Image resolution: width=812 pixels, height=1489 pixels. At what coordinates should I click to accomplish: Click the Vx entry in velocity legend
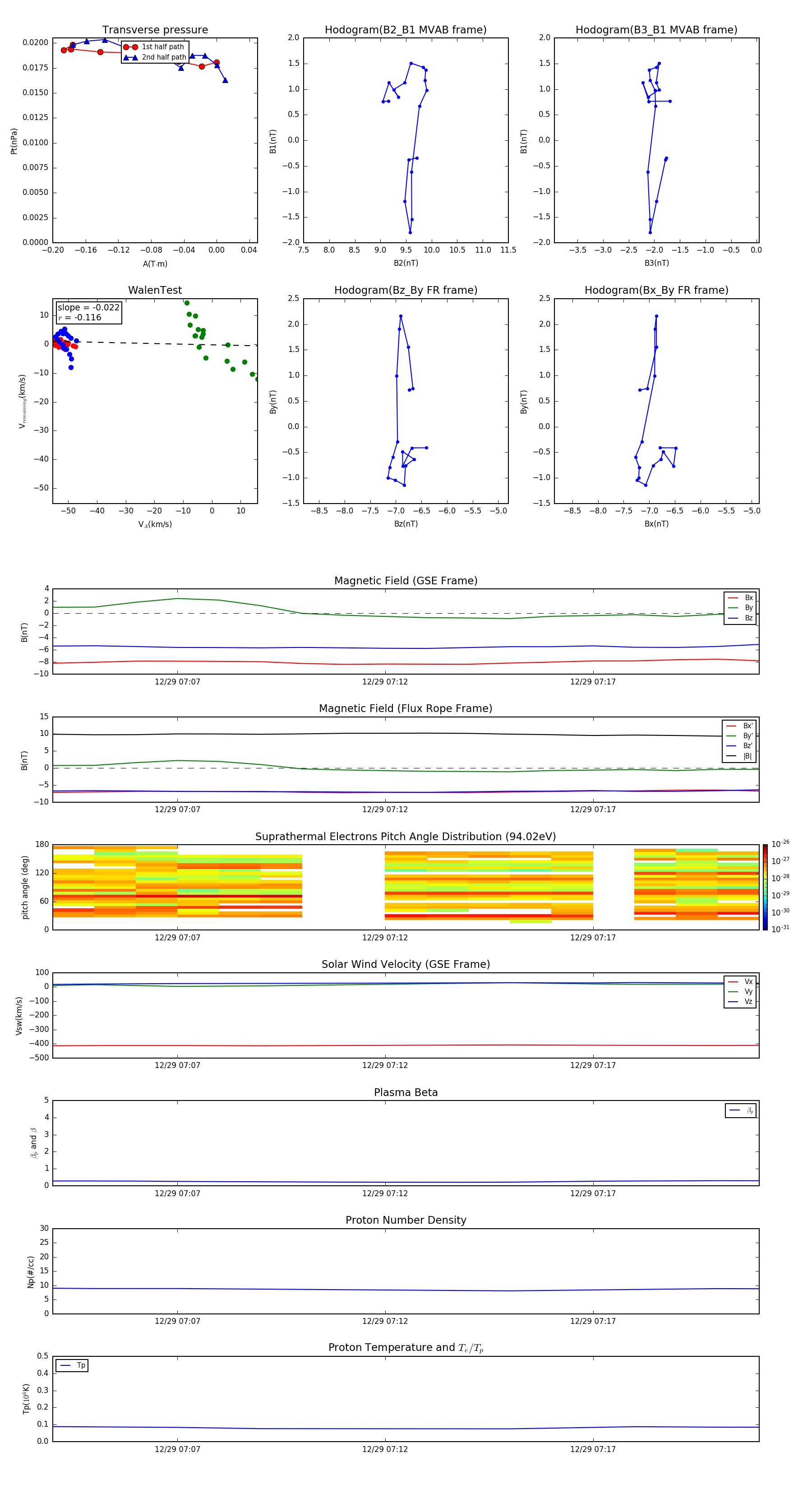pos(740,981)
